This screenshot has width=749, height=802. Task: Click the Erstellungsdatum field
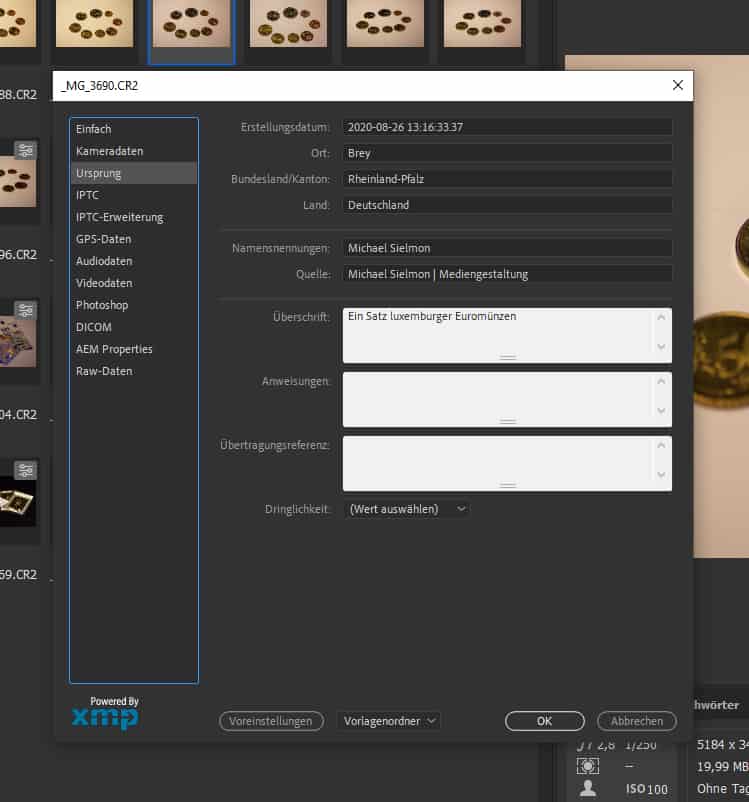[507, 127]
